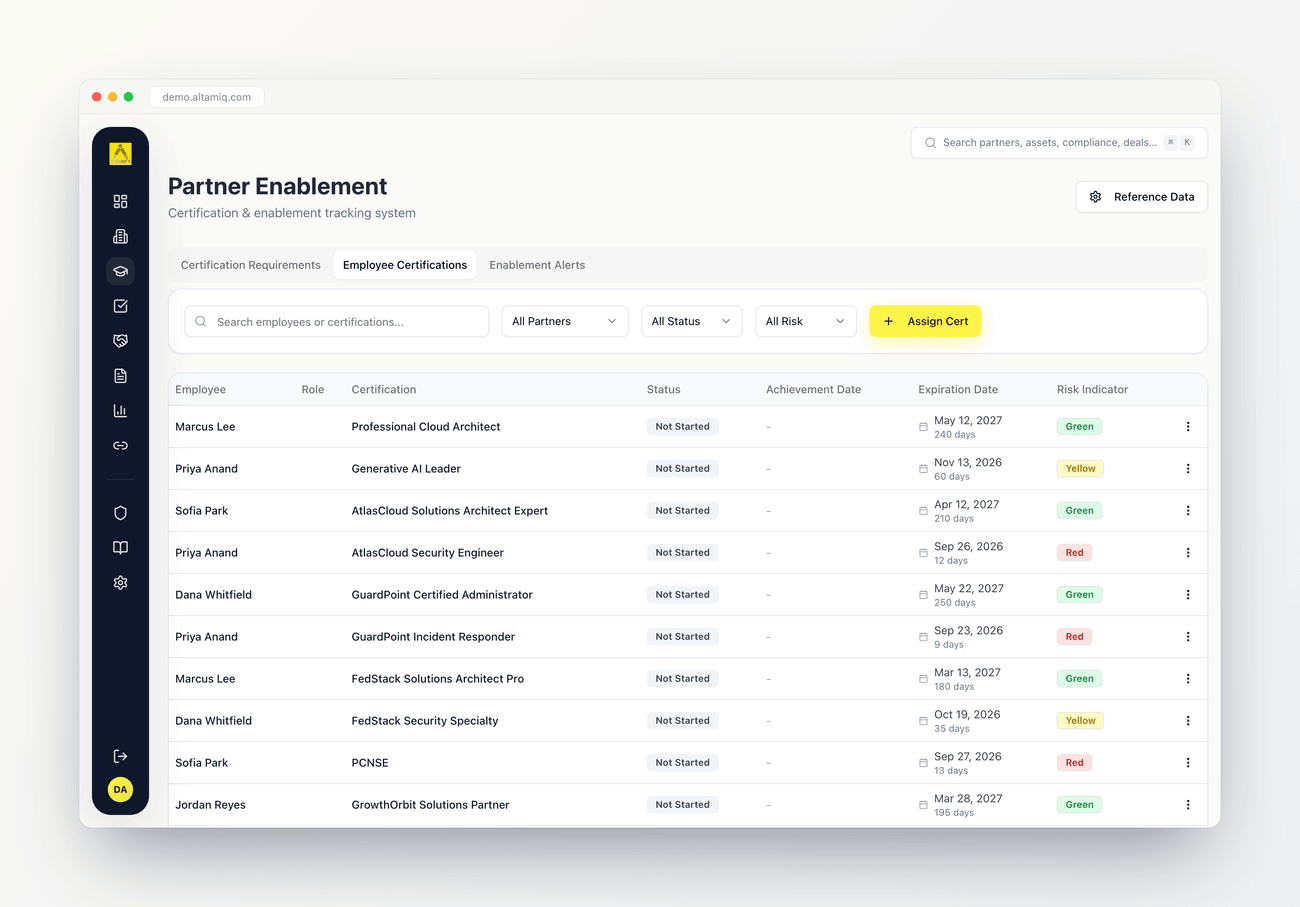Click the Sep 23, 2026 expiration date
This screenshot has height=907, width=1300.
pos(968,631)
